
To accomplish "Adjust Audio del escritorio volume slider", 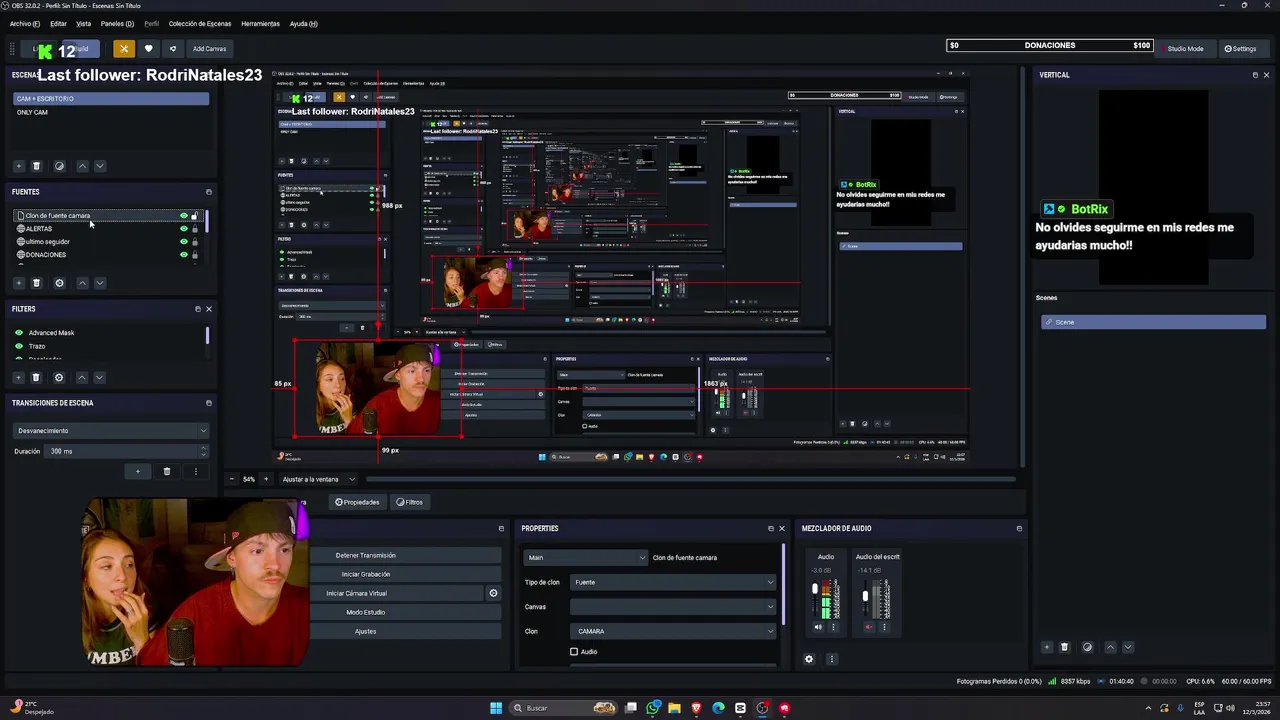I will tap(865, 596).
